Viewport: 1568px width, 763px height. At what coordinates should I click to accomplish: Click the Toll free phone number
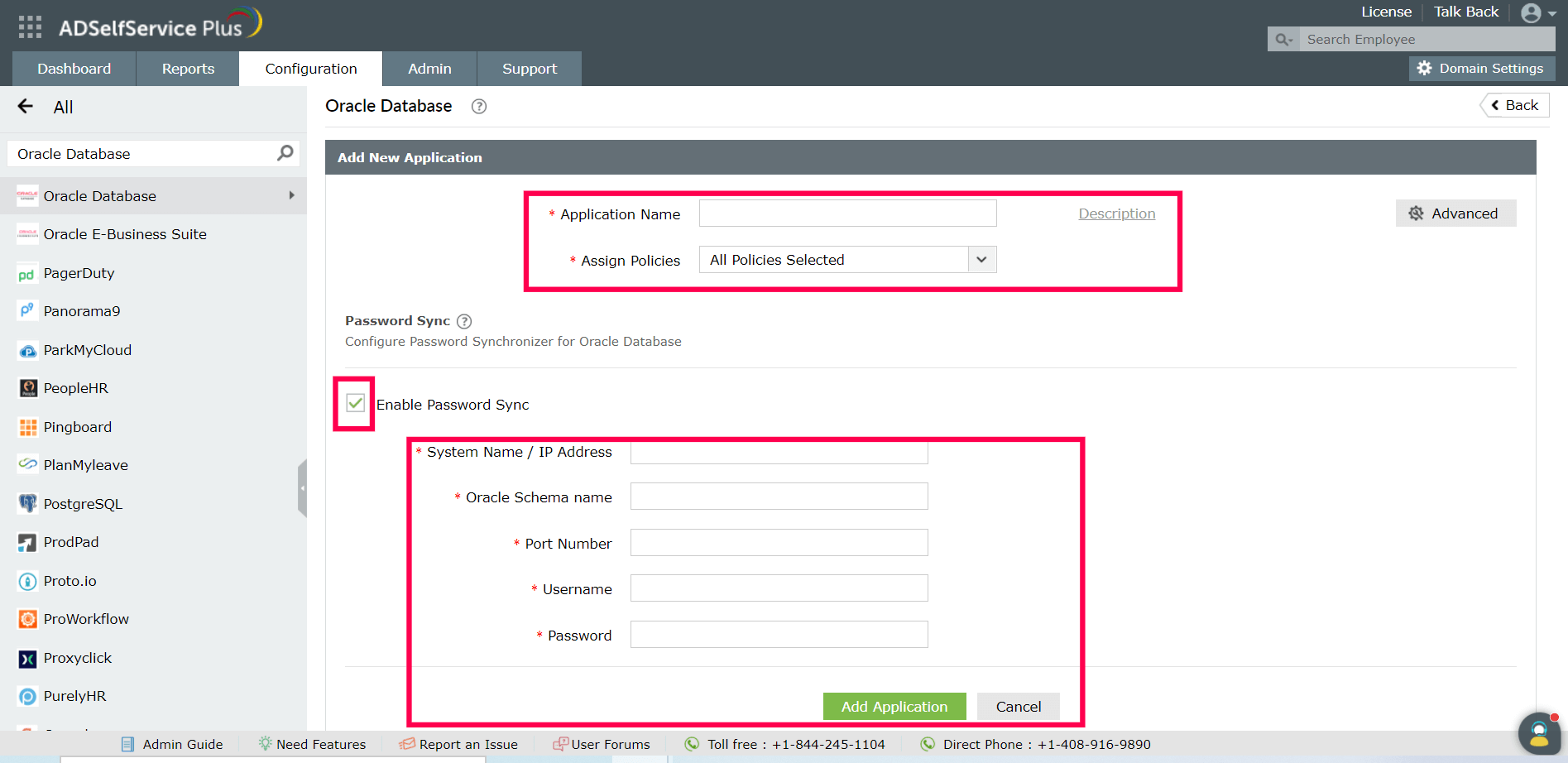point(828,745)
